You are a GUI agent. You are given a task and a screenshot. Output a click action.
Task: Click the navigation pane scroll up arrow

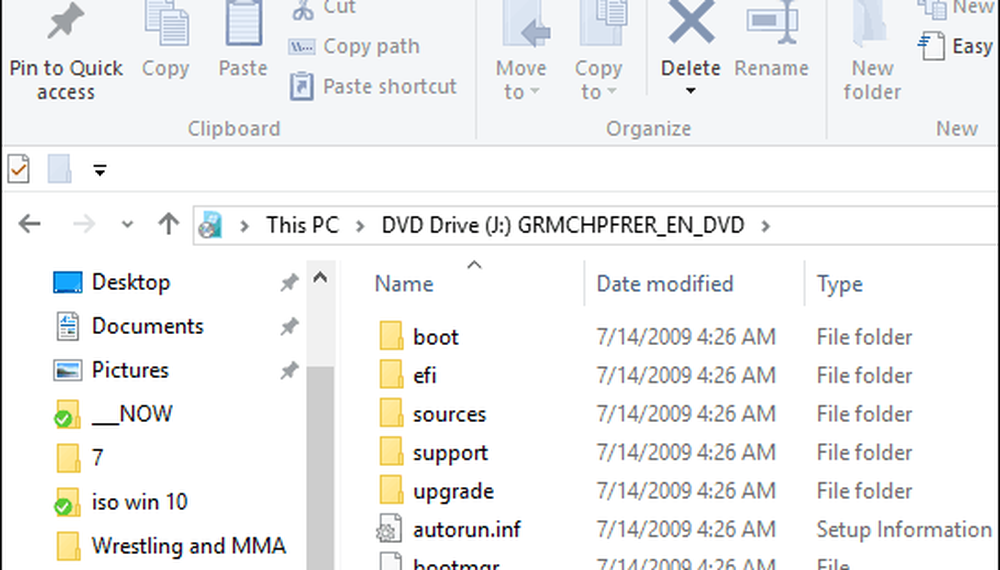pyautogui.click(x=320, y=277)
